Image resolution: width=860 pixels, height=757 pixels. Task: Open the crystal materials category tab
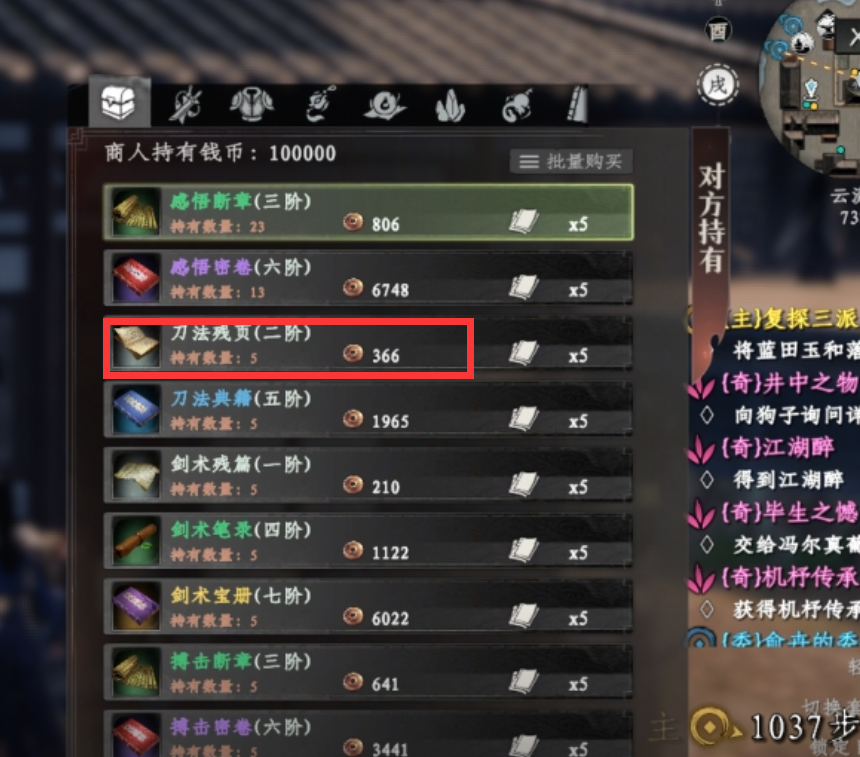450,106
